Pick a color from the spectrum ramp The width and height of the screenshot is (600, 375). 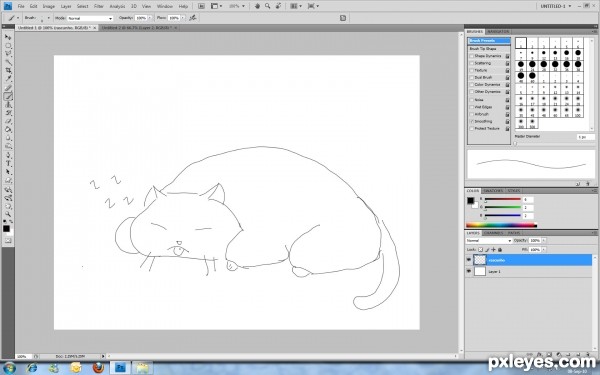pos(501,225)
